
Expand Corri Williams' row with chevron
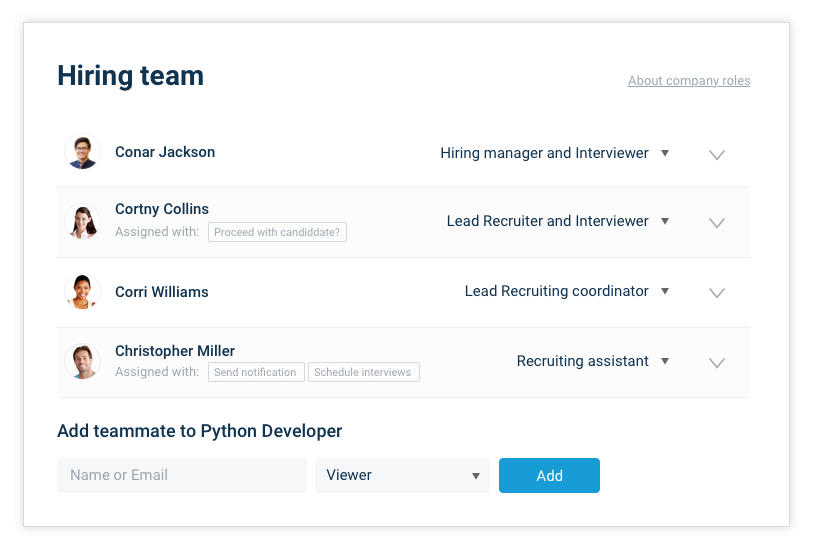click(x=717, y=293)
